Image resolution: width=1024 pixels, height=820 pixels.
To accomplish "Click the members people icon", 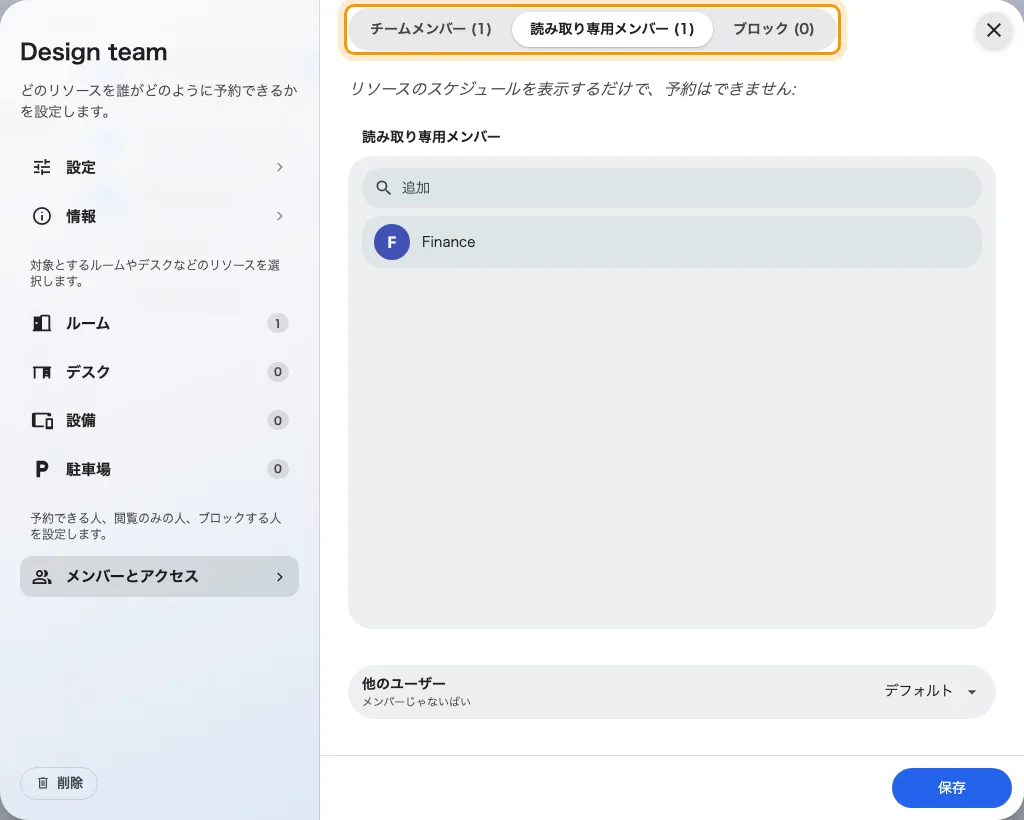I will [x=42, y=576].
